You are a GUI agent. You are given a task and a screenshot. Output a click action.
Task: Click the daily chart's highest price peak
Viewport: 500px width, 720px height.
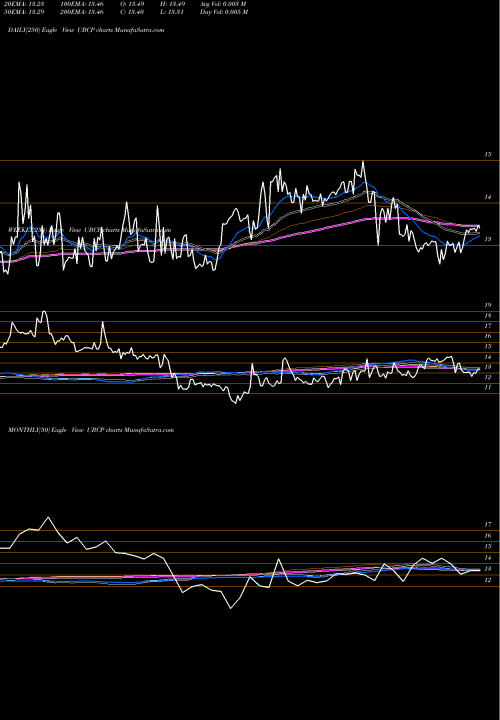[363, 162]
